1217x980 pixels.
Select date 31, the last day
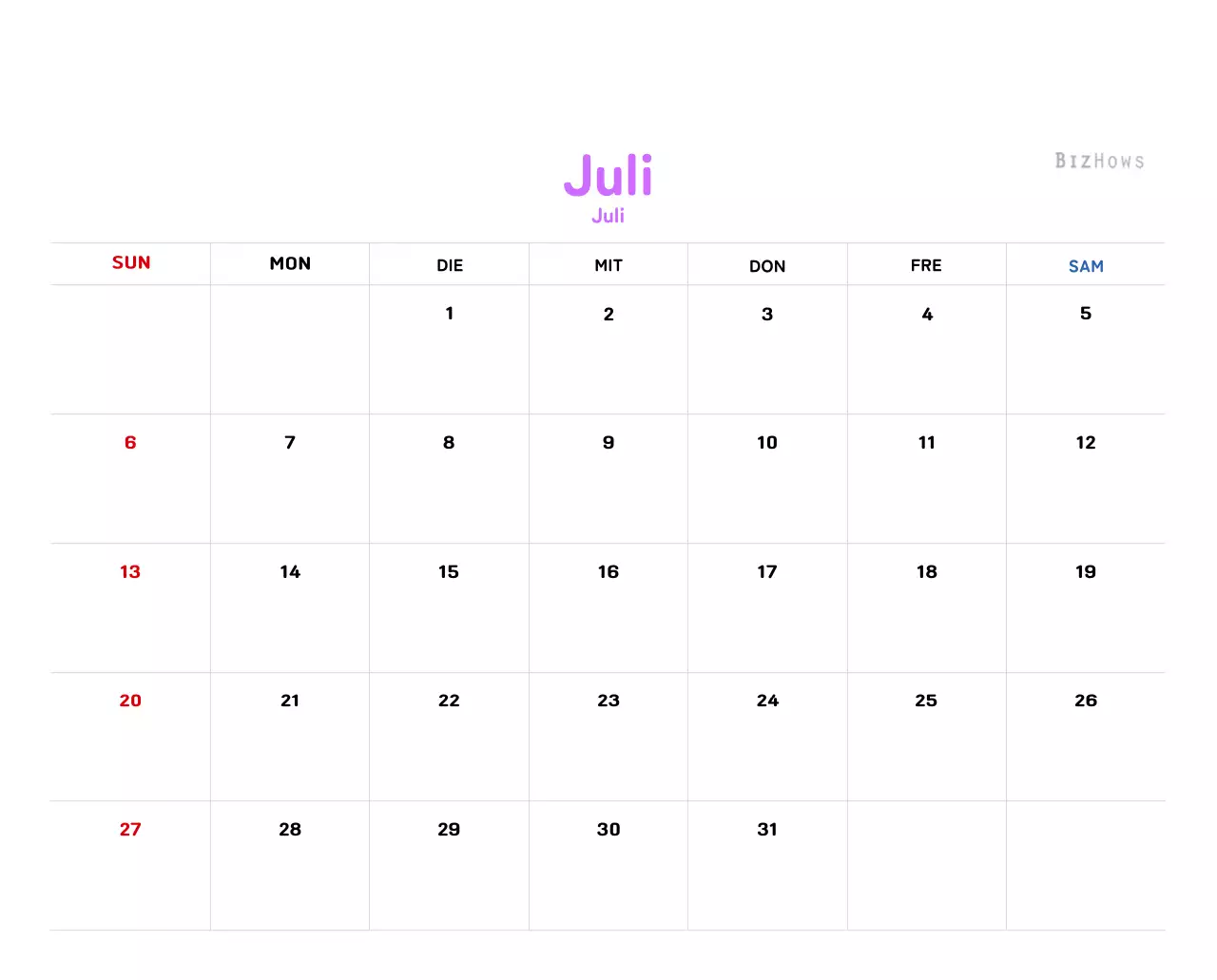click(767, 830)
